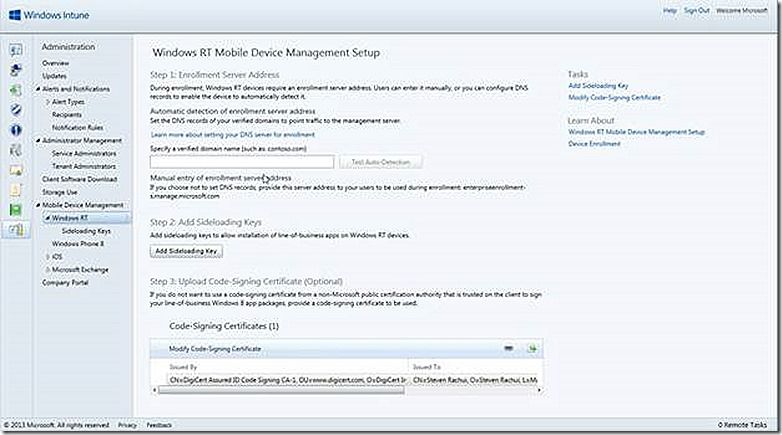Open Client Software Download
Image resolution: width=782 pixels, height=435 pixels.
79,179
